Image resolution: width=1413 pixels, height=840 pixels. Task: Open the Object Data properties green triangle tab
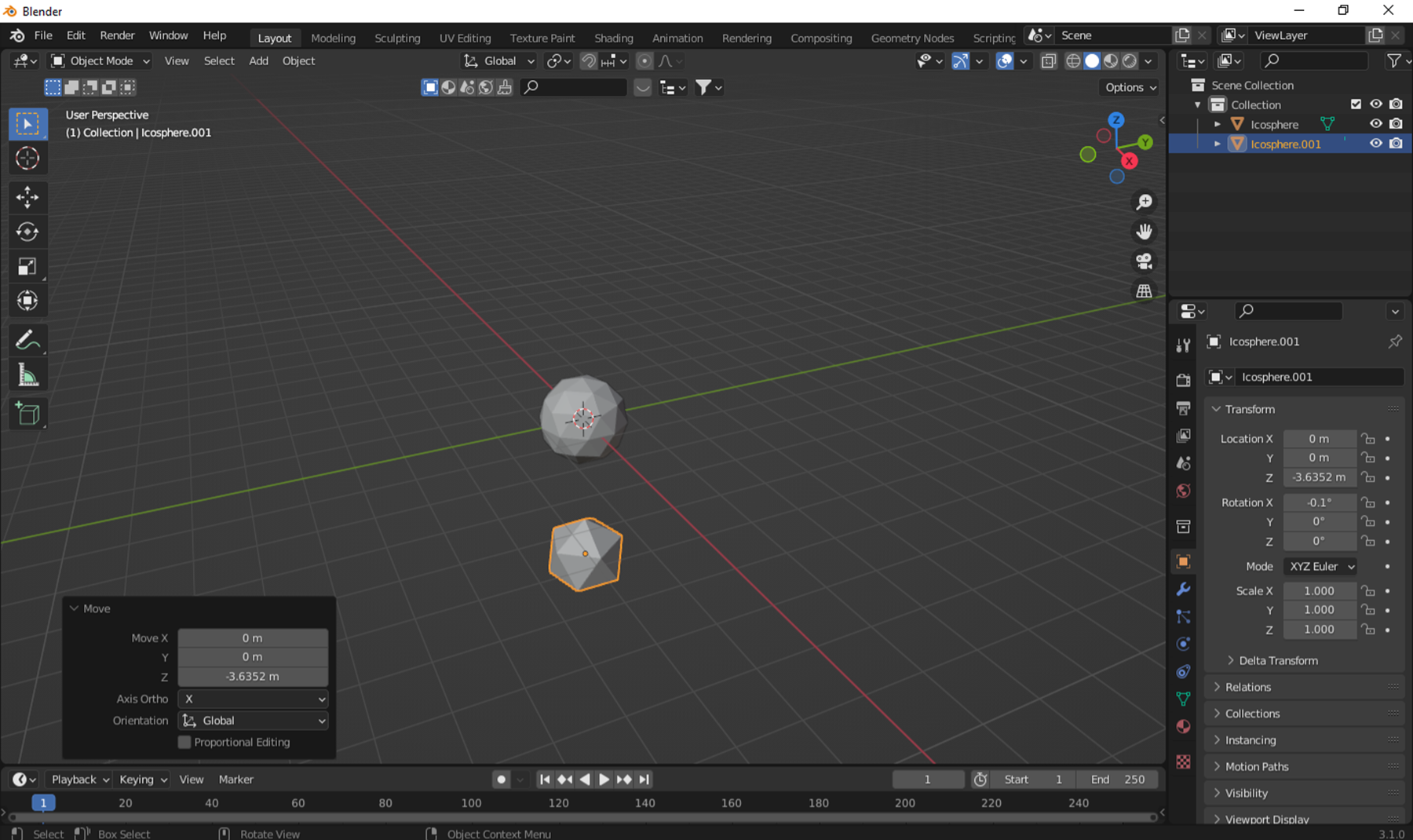click(x=1184, y=699)
